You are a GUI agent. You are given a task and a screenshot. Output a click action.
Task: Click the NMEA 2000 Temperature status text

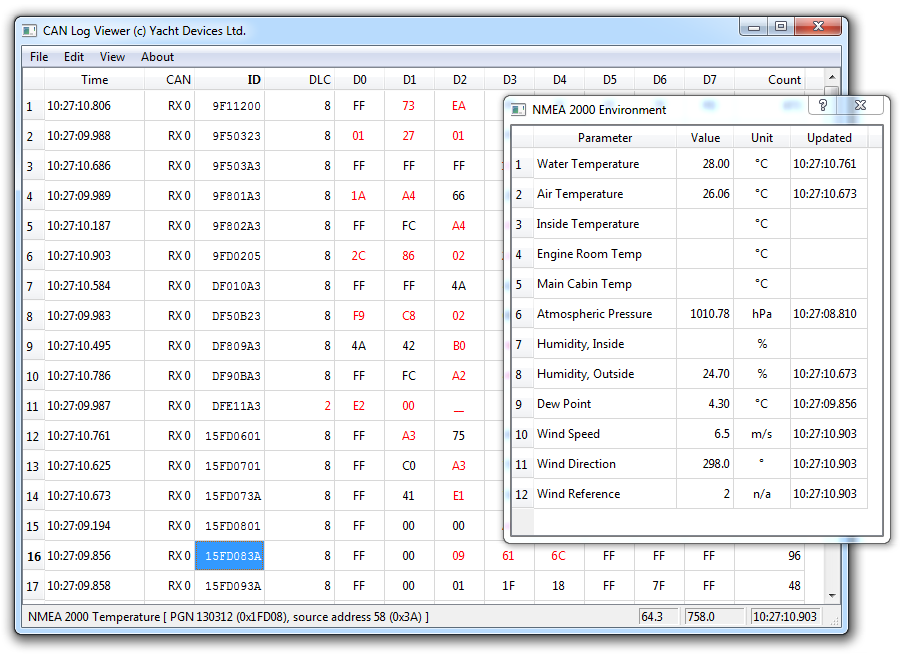tap(228, 617)
